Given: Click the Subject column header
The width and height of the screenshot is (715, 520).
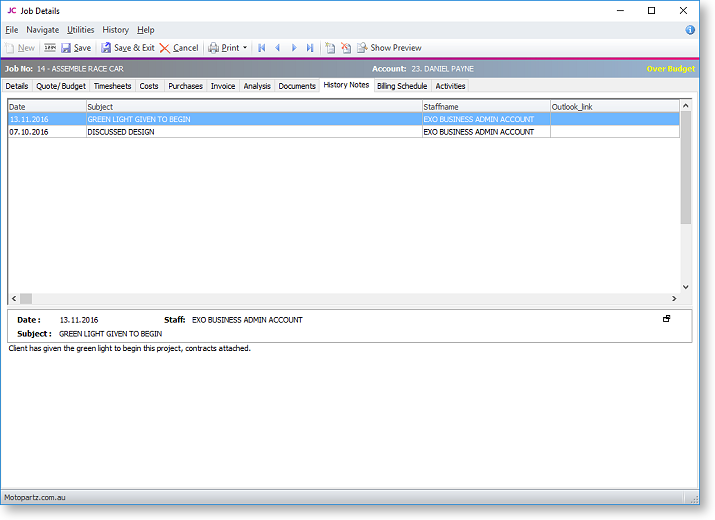Looking at the screenshot, I should [x=254, y=107].
